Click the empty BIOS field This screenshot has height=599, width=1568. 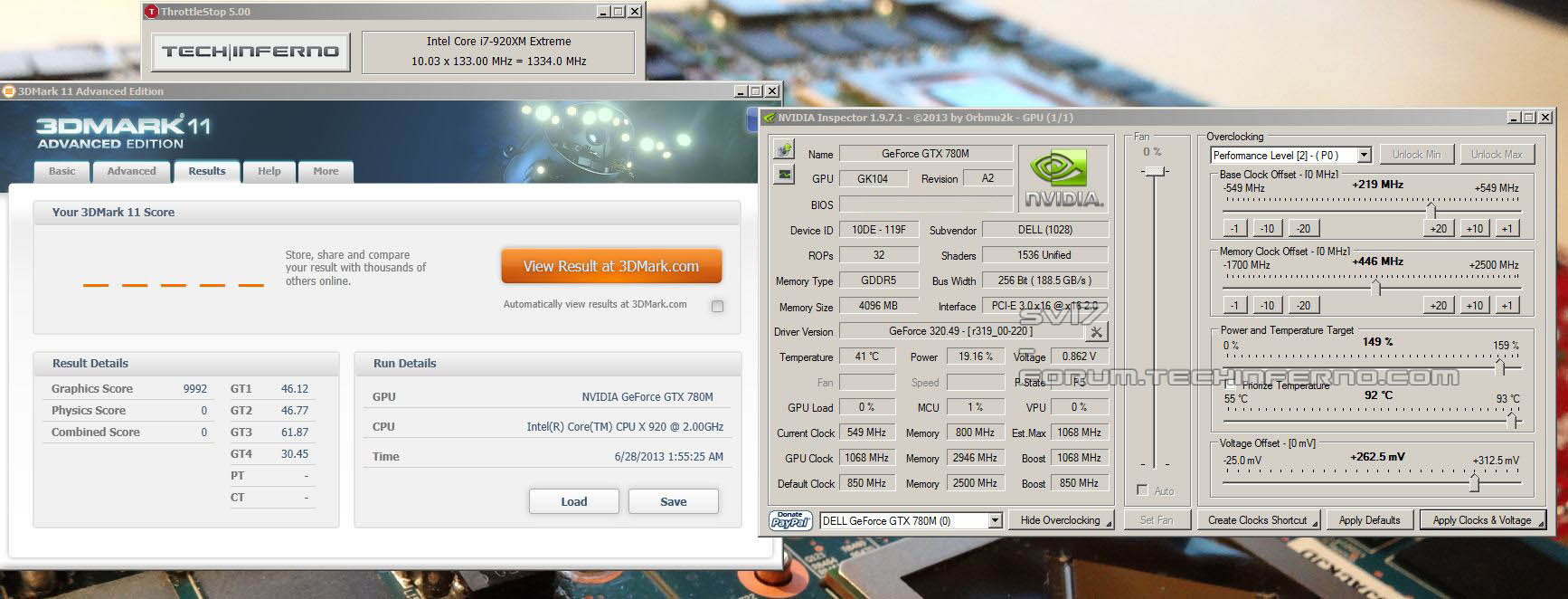[925, 204]
